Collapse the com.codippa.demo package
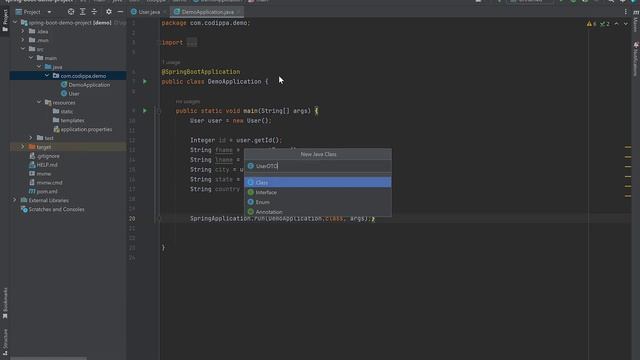The width and height of the screenshot is (640, 360). coord(47,76)
